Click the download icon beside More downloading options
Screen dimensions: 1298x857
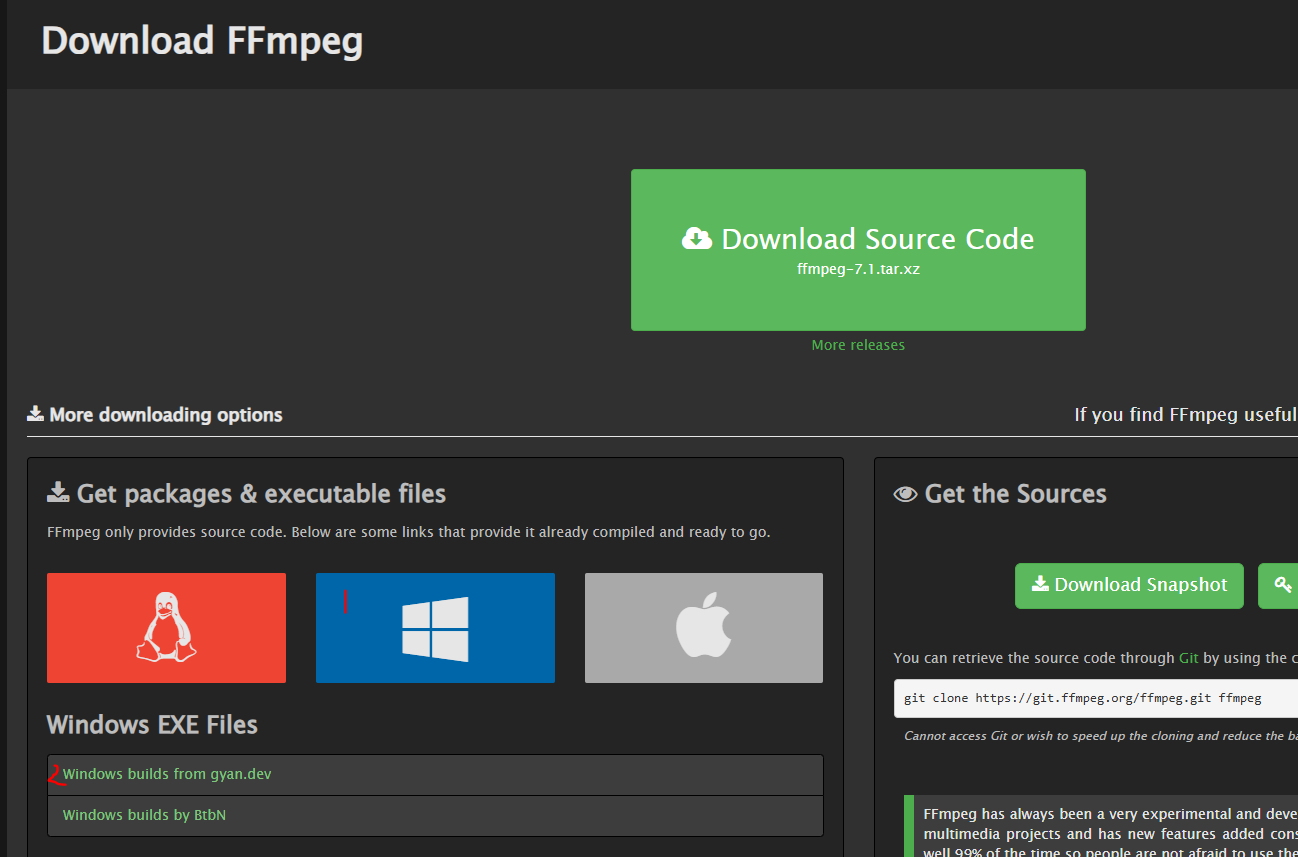(35, 414)
